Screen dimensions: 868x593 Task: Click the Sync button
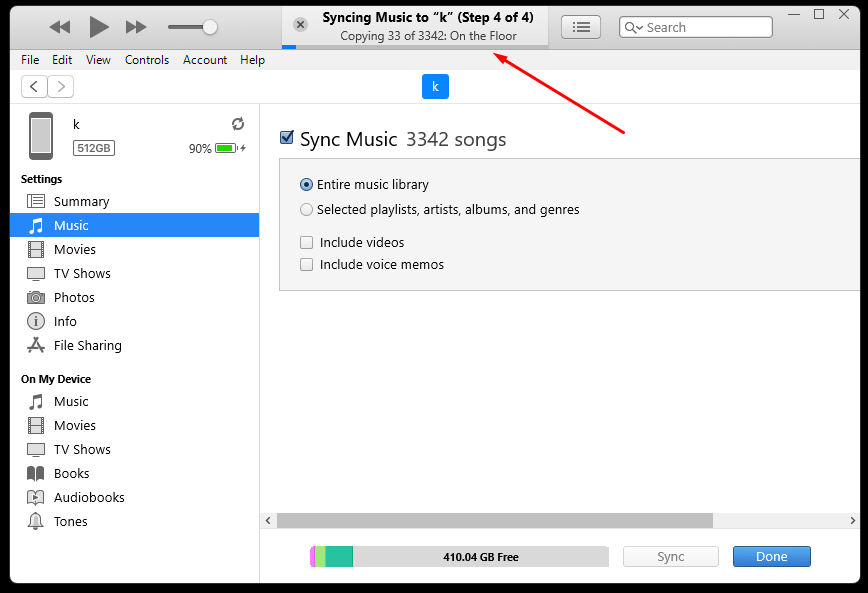pyautogui.click(x=671, y=557)
